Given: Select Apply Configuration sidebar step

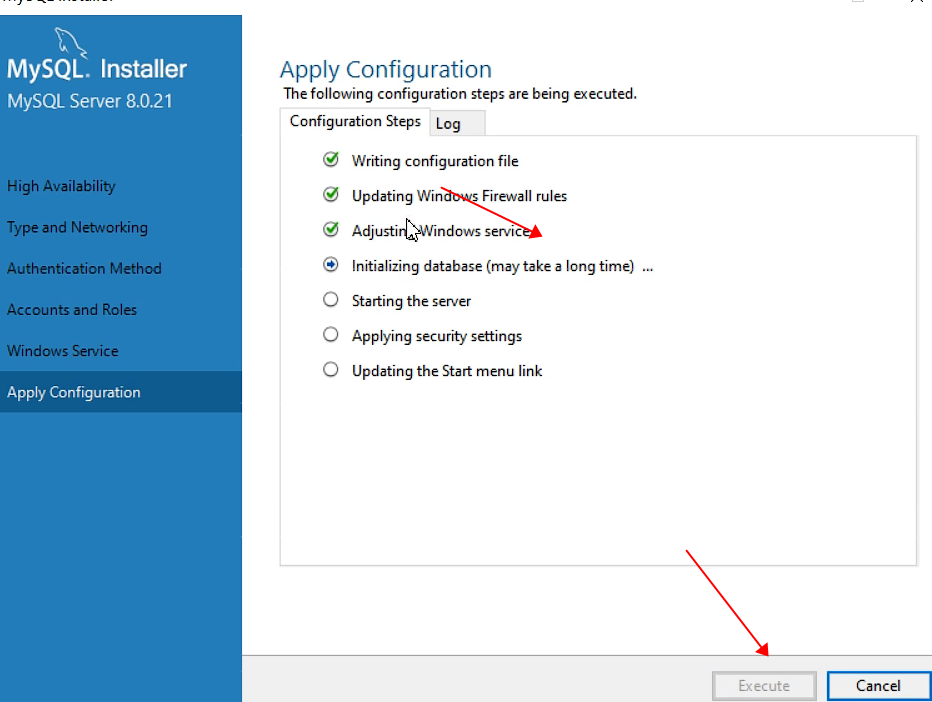Looking at the screenshot, I should [121, 392].
